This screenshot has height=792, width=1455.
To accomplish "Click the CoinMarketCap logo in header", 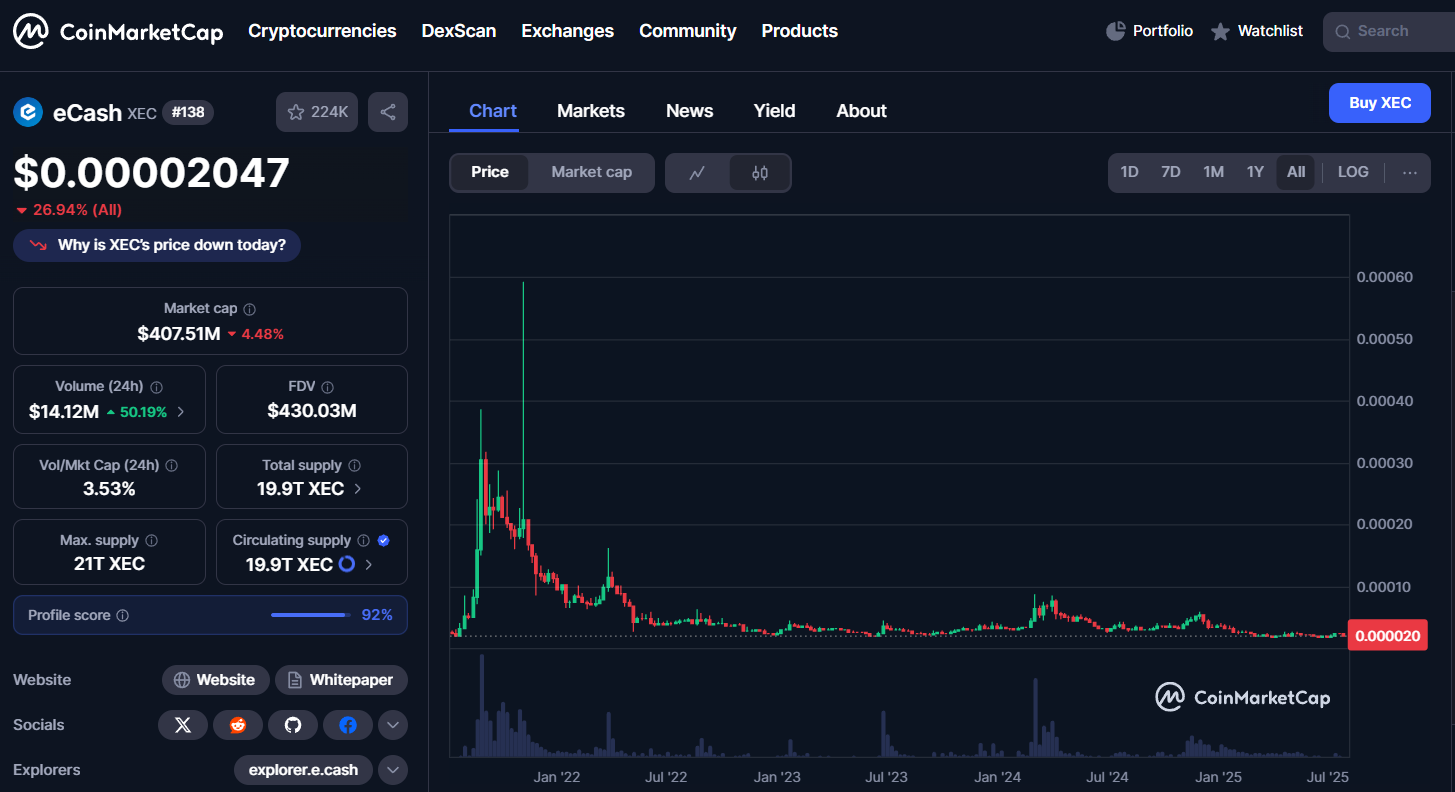I will coord(118,32).
